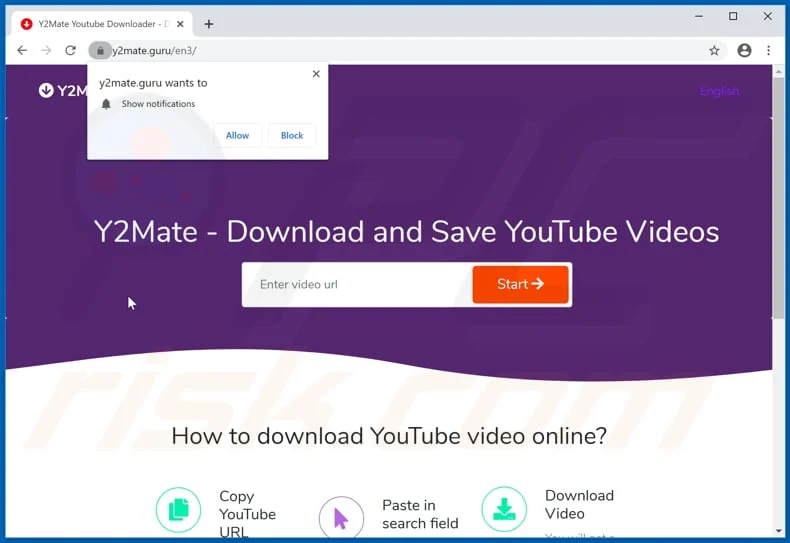Click the browser back arrow
This screenshot has width=790, height=543.
[x=22, y=50]
